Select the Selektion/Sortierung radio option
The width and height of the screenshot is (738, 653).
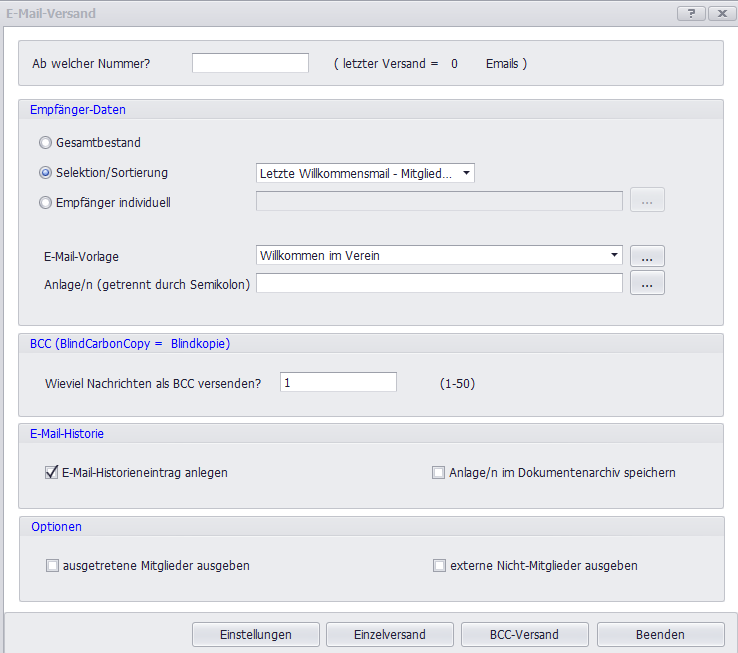[x=45, y=173]
